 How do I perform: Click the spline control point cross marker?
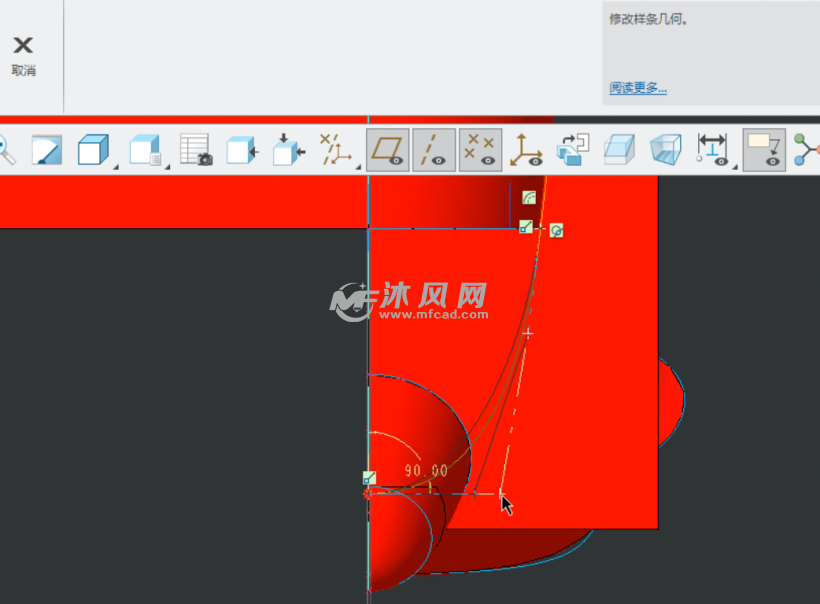(x=528, y=333)
